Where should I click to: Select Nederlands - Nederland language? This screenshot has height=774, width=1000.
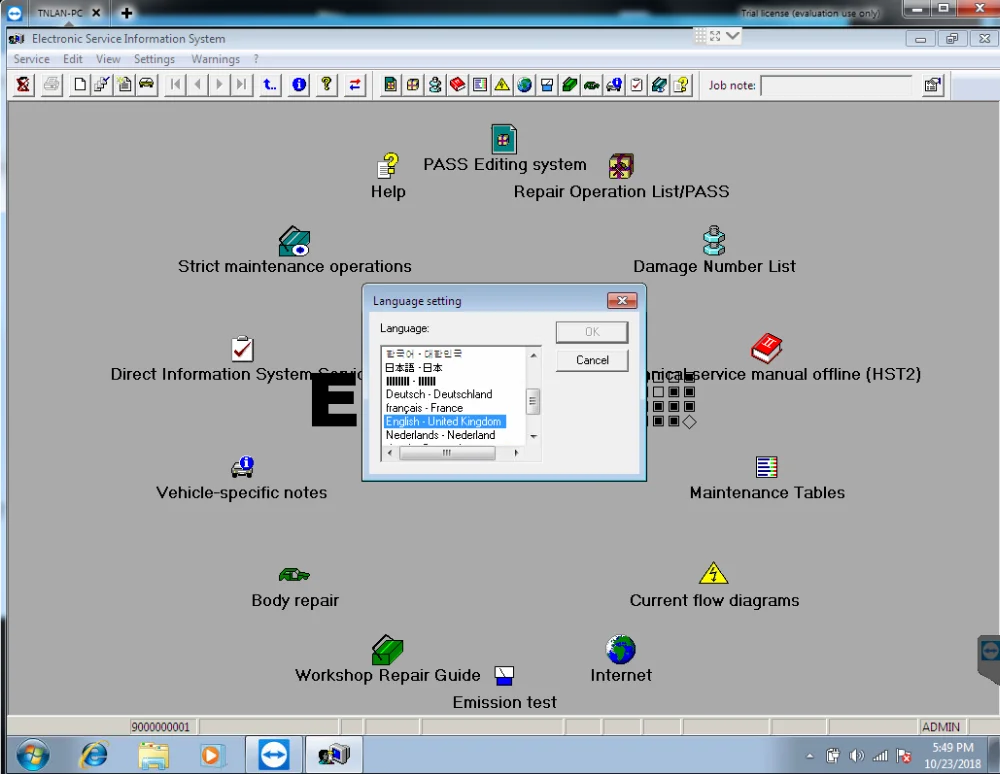(440, 435)
